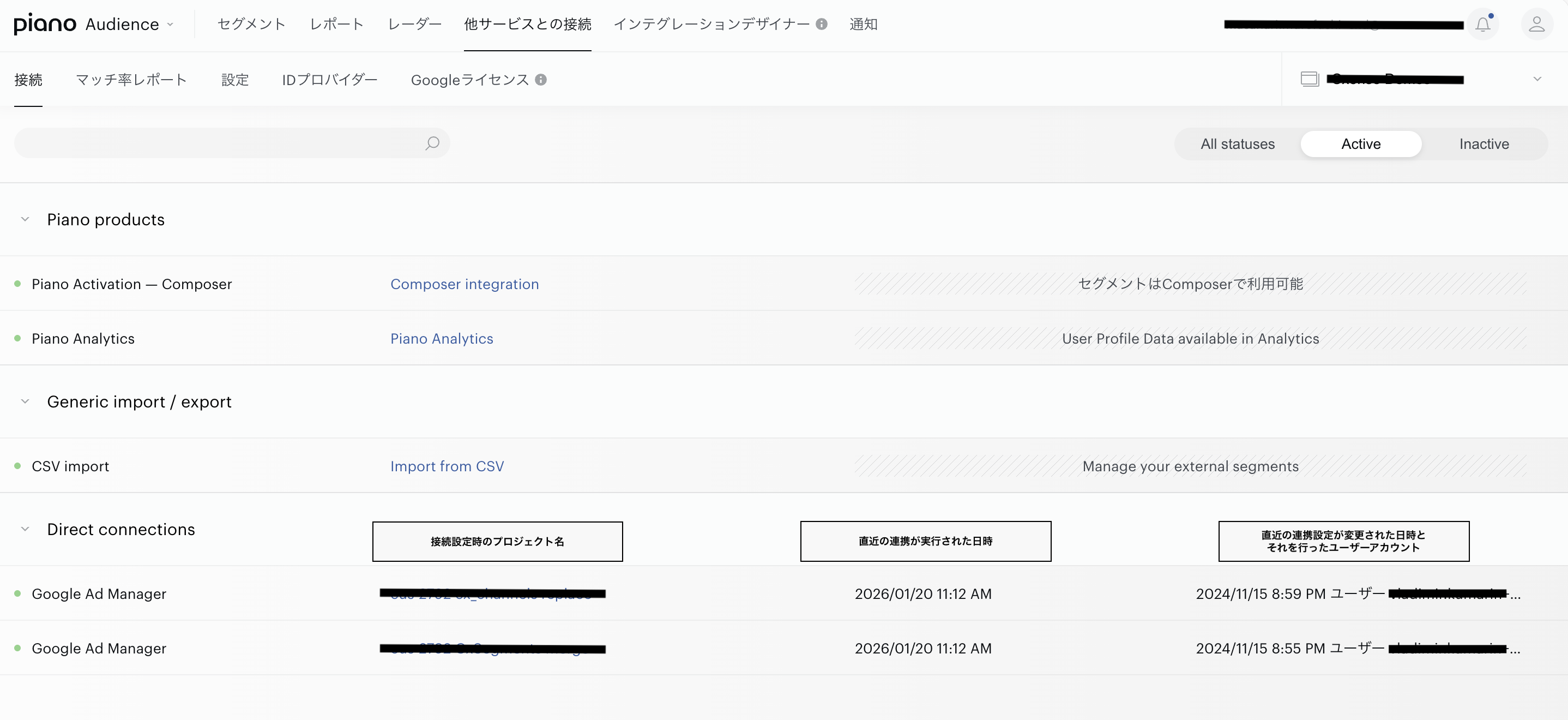Click info icon beside Googleライセンス

point(540,80)
